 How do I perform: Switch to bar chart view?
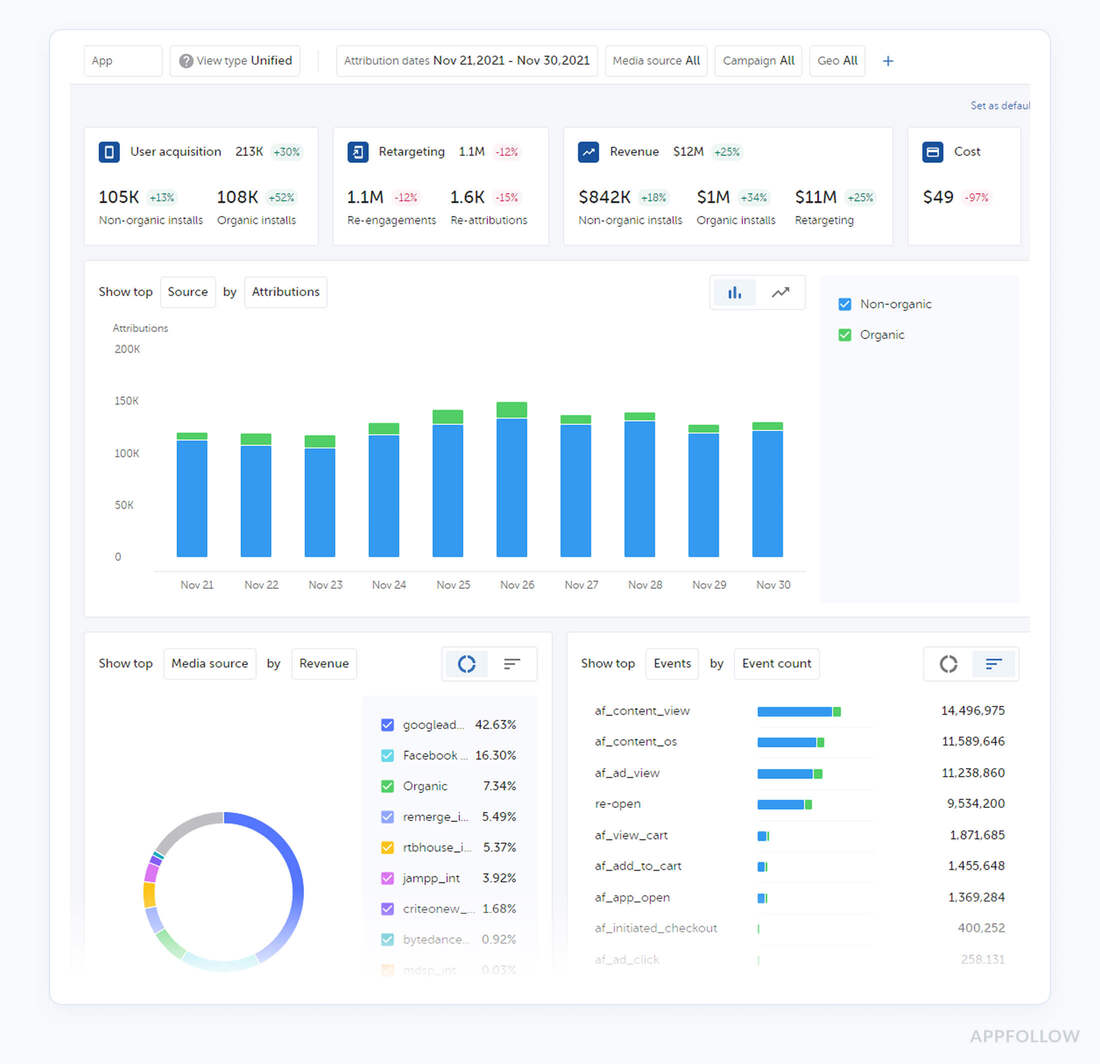(x=735, y=292)
